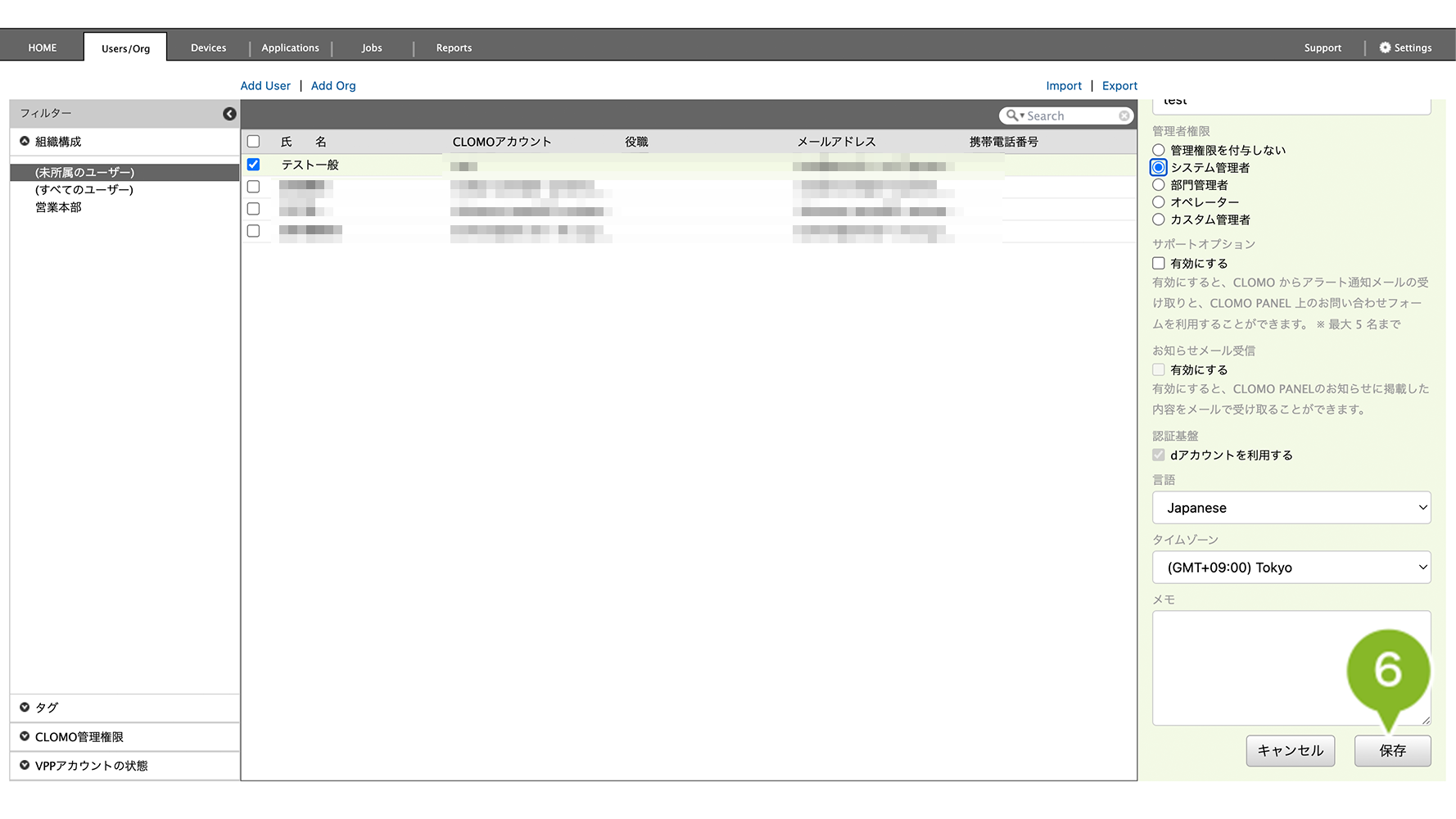This screenshot has height=819, width=1456.
Task: Expand the タグ filter section
Action: click(x=25, y=708)
